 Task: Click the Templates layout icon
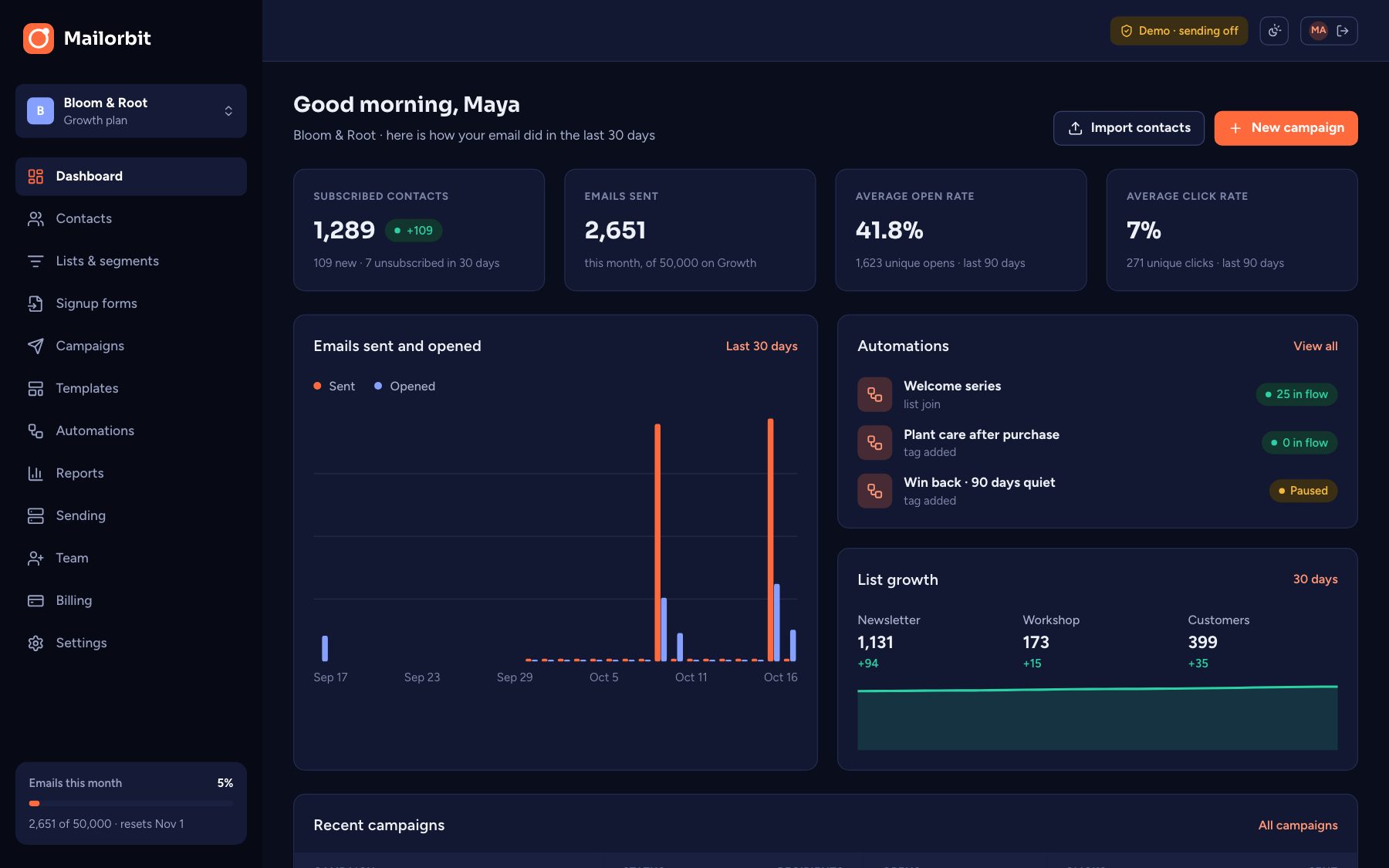(x=35, y=389)
